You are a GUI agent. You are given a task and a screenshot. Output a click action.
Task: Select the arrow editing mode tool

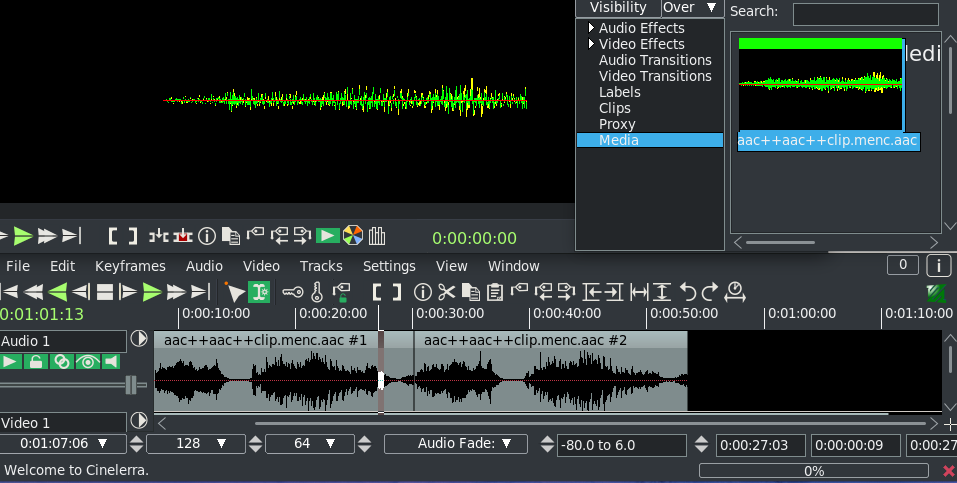pyautogui.click(x=235, y=292)
